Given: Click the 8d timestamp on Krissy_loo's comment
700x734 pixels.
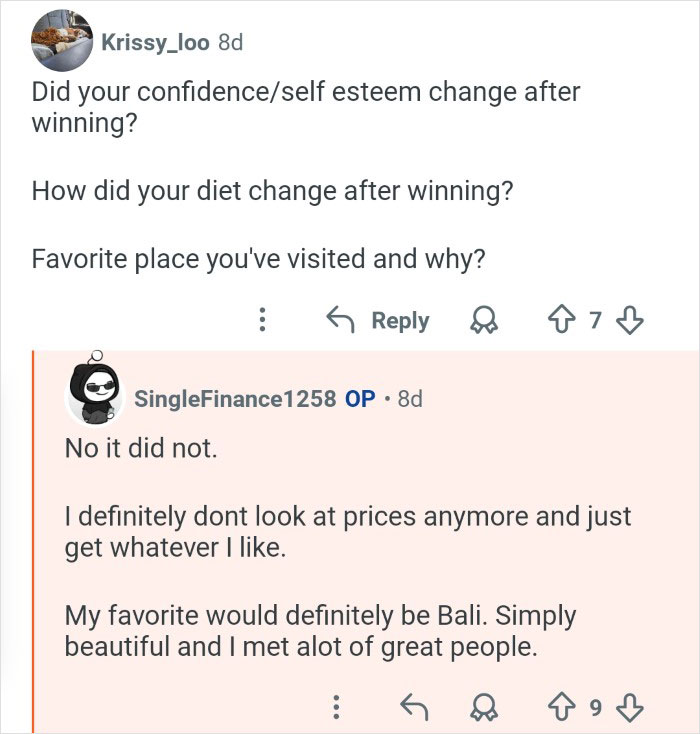Looking at the screenshot, I should (x=230, y=42).
